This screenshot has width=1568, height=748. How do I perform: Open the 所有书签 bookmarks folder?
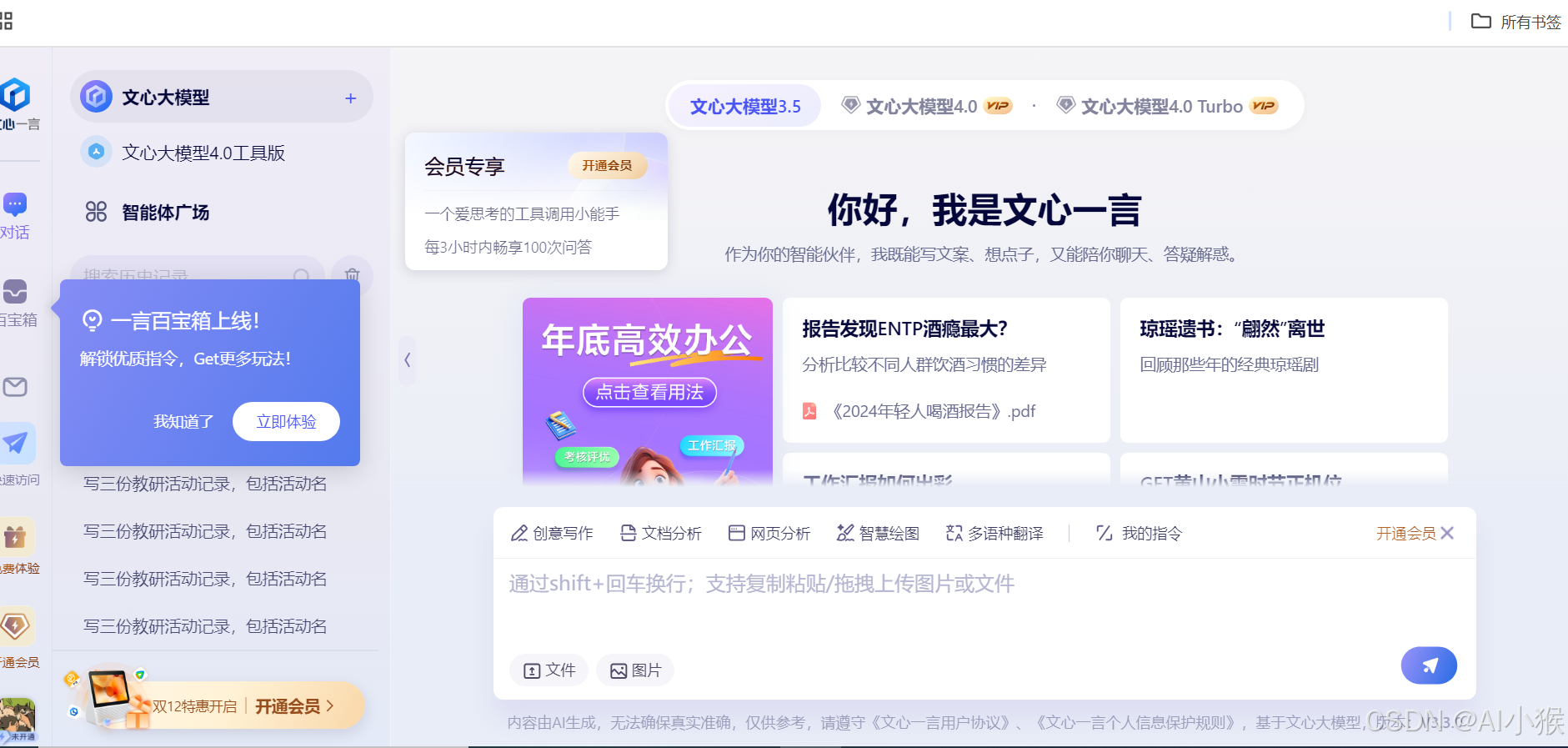point(1515,22)
